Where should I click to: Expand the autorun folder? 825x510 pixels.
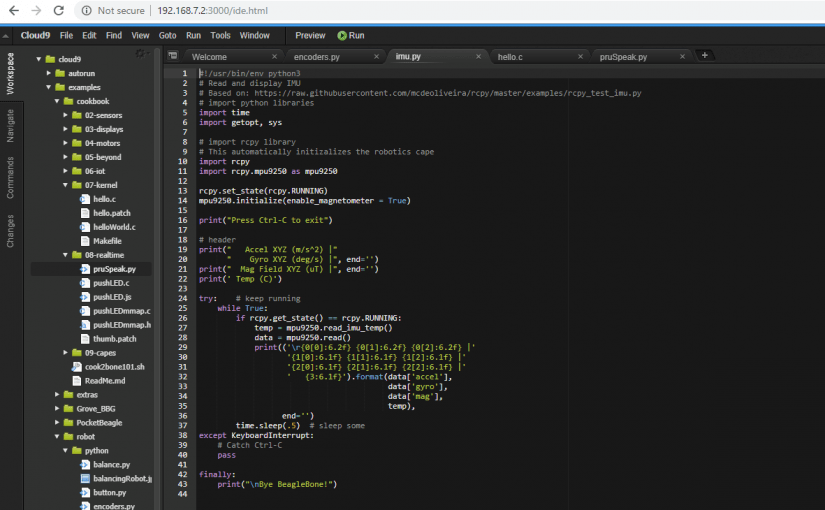tap(48, 73)
